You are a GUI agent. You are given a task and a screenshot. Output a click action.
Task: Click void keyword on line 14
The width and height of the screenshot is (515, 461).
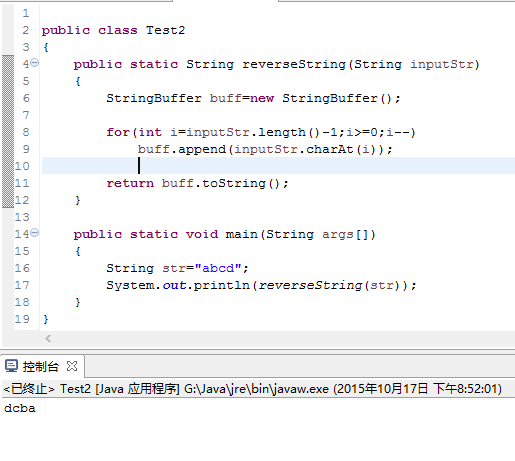202,234
